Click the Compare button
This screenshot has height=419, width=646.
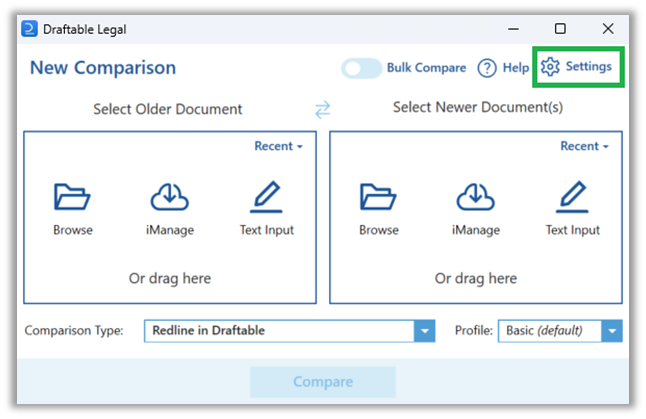click(x=323, y=382)
